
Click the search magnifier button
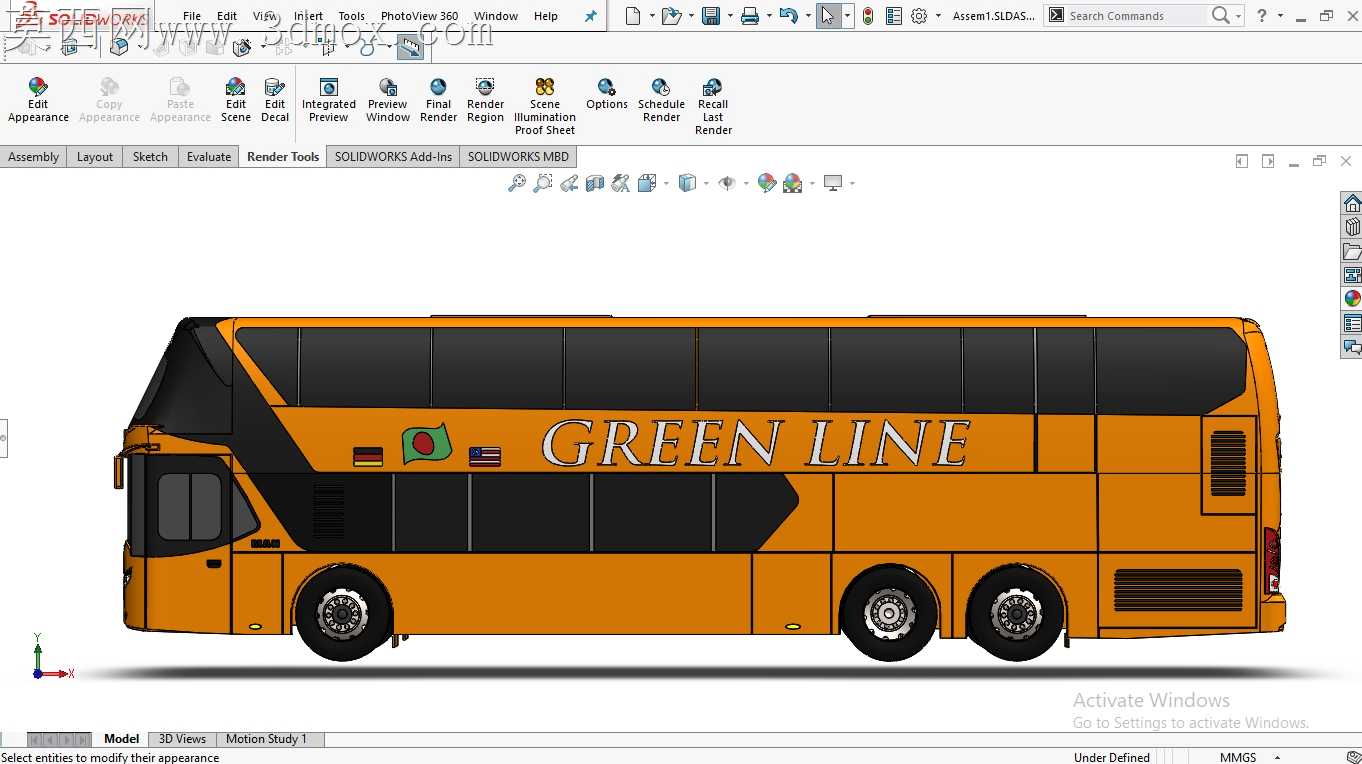point(1220,15)
